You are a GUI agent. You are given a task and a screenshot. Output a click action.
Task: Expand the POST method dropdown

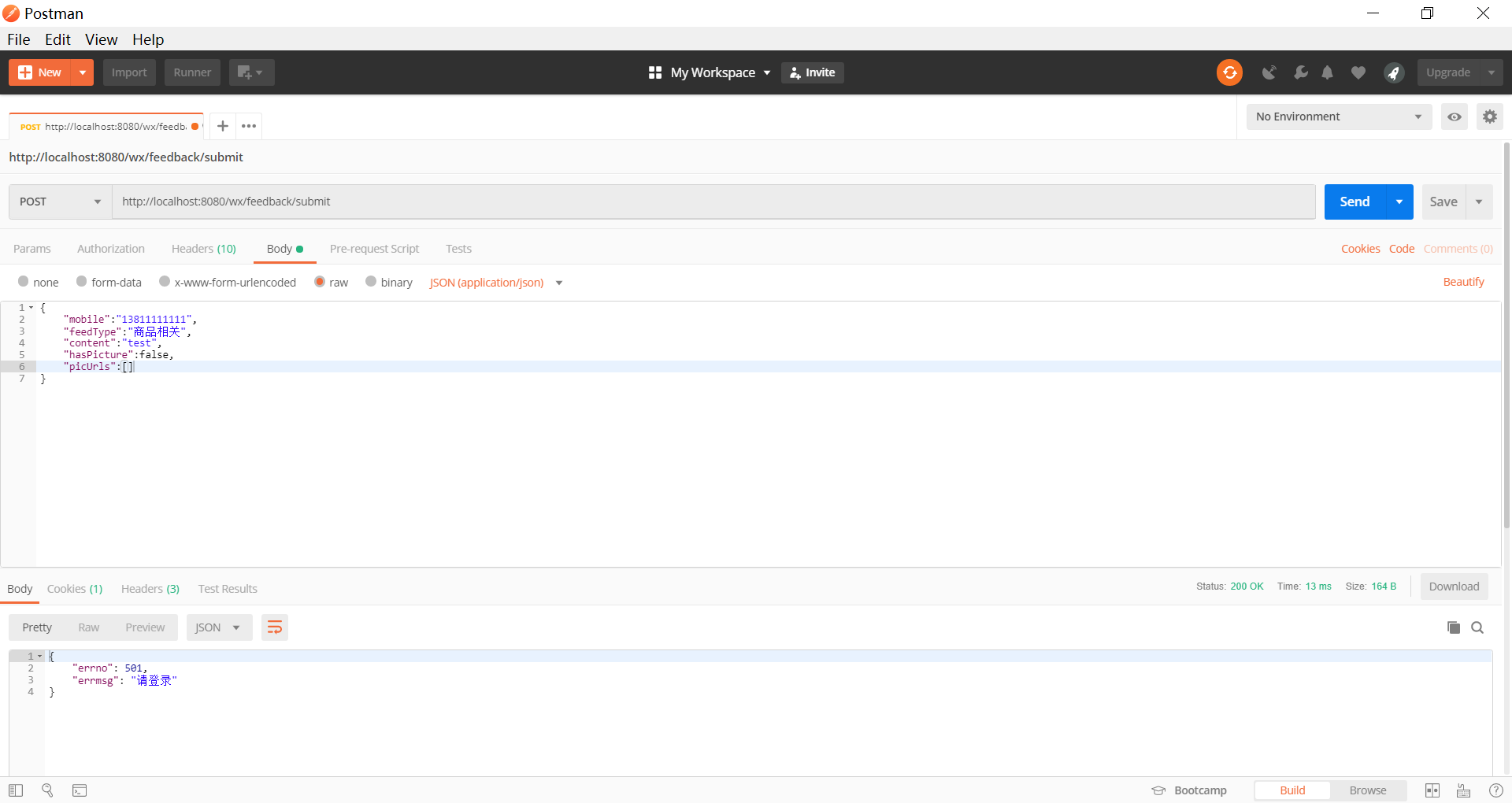point(61,202)
